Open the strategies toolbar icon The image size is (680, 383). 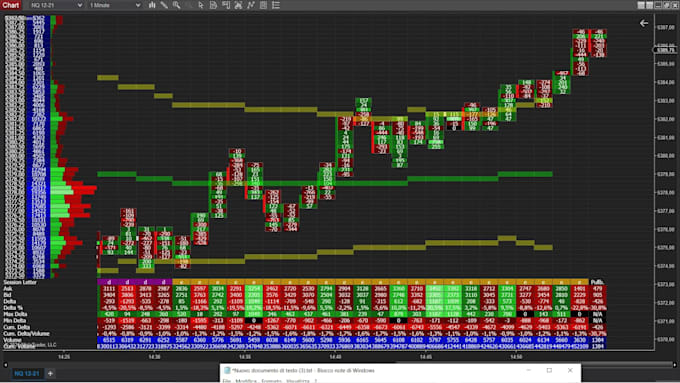click(x=251, y=5)
